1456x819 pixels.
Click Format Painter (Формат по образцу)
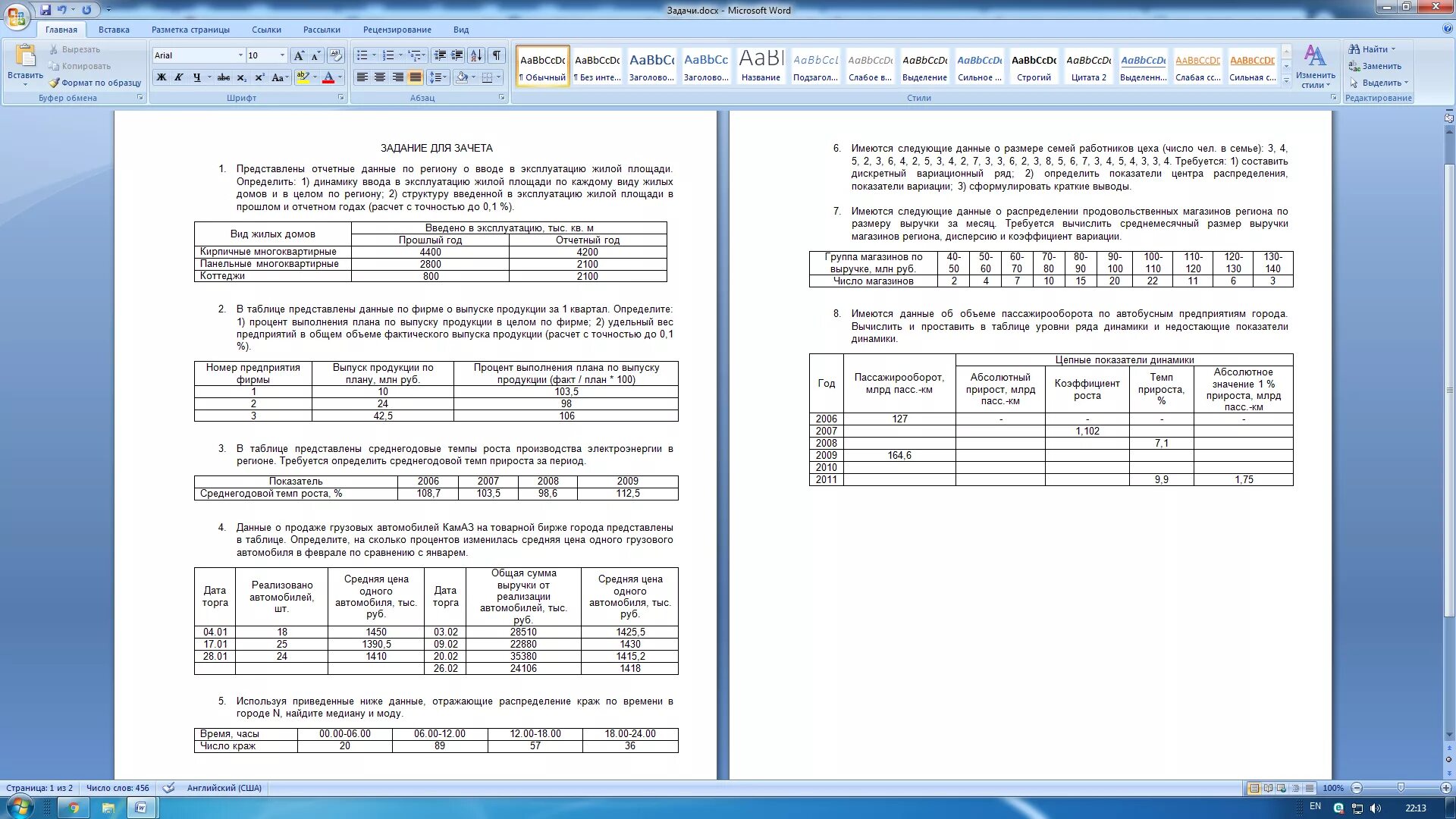click(95, 83)
